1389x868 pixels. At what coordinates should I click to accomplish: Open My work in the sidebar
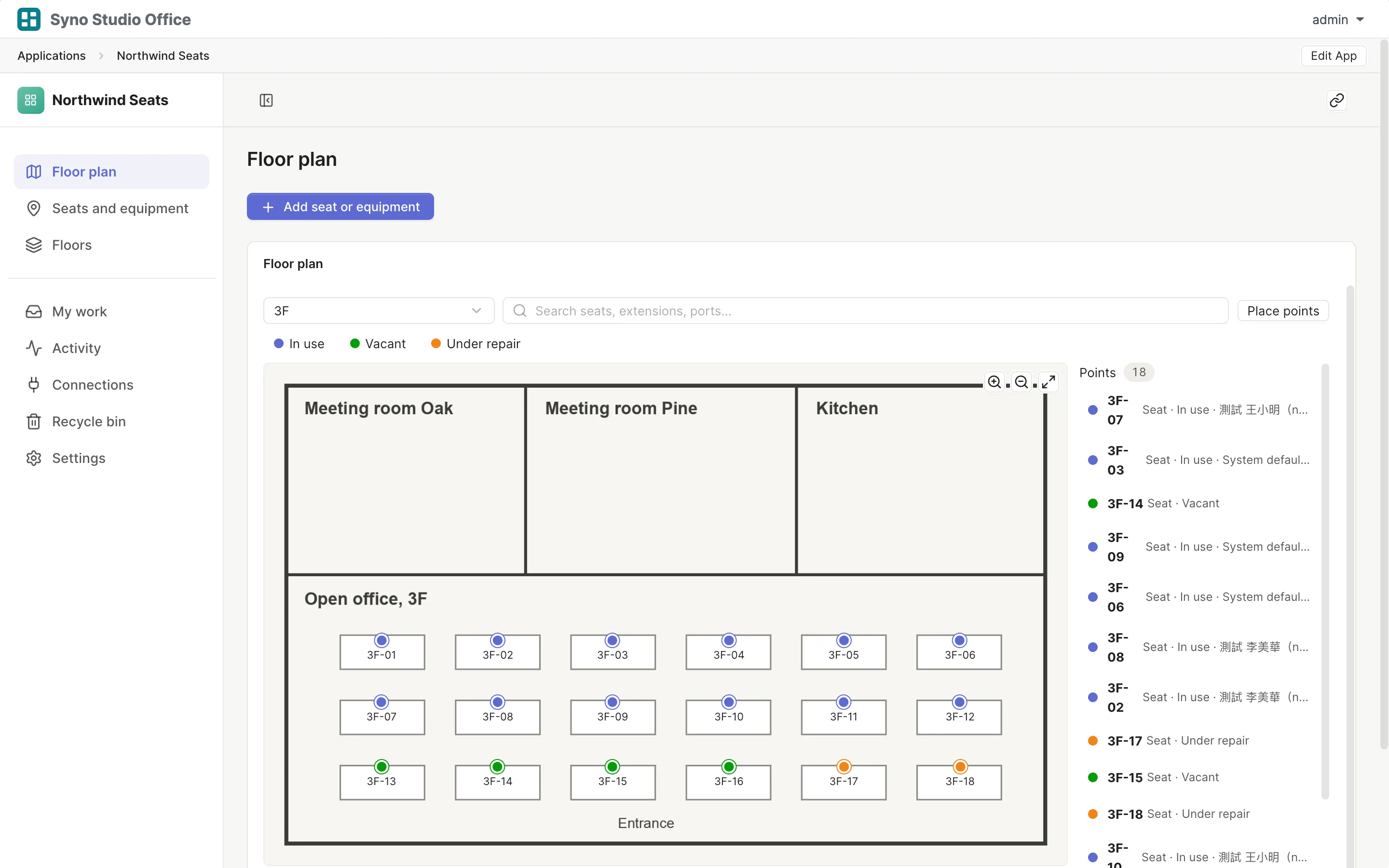point(111,312)
